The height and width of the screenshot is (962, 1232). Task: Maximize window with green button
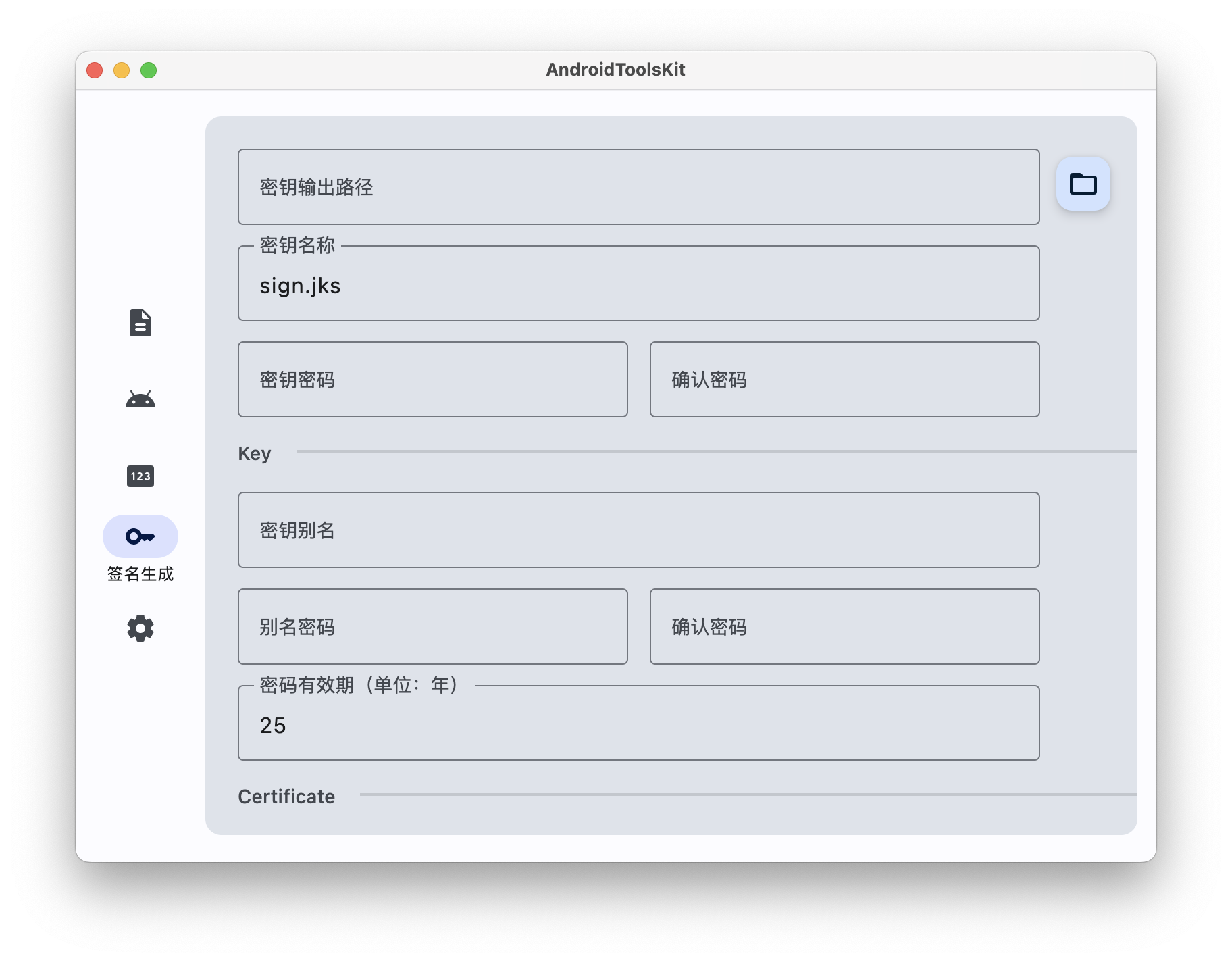click(149, 70)
